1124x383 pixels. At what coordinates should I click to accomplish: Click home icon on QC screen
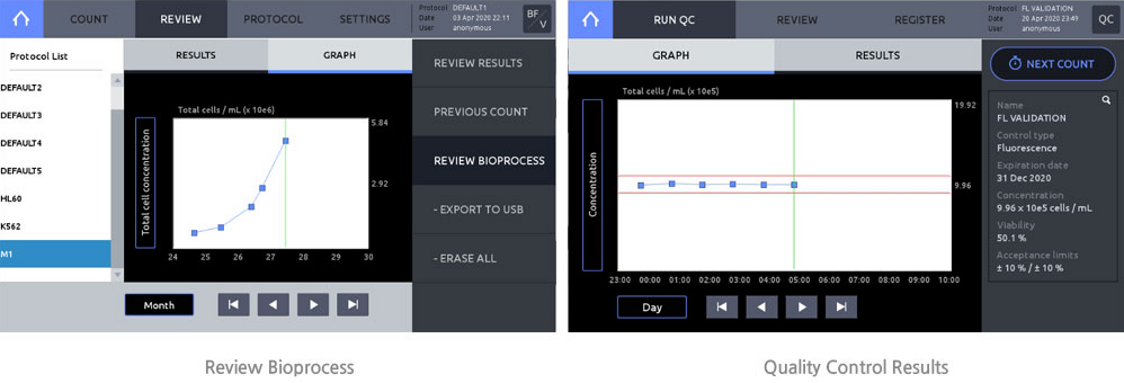590,19
